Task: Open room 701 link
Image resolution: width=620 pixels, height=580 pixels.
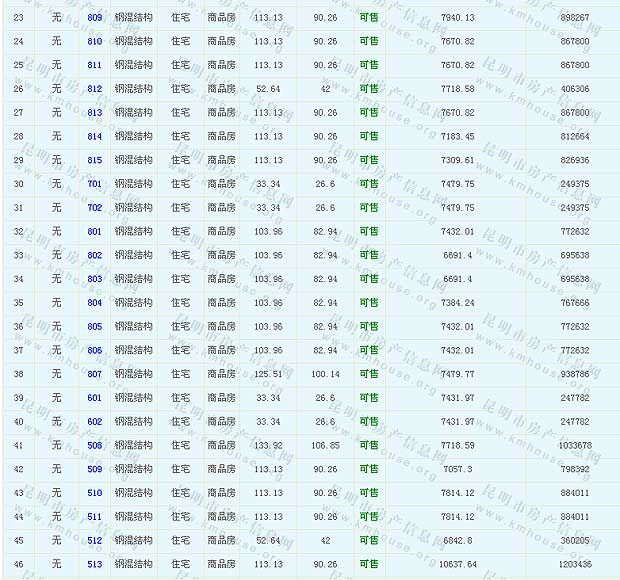Action: [95, 184]
